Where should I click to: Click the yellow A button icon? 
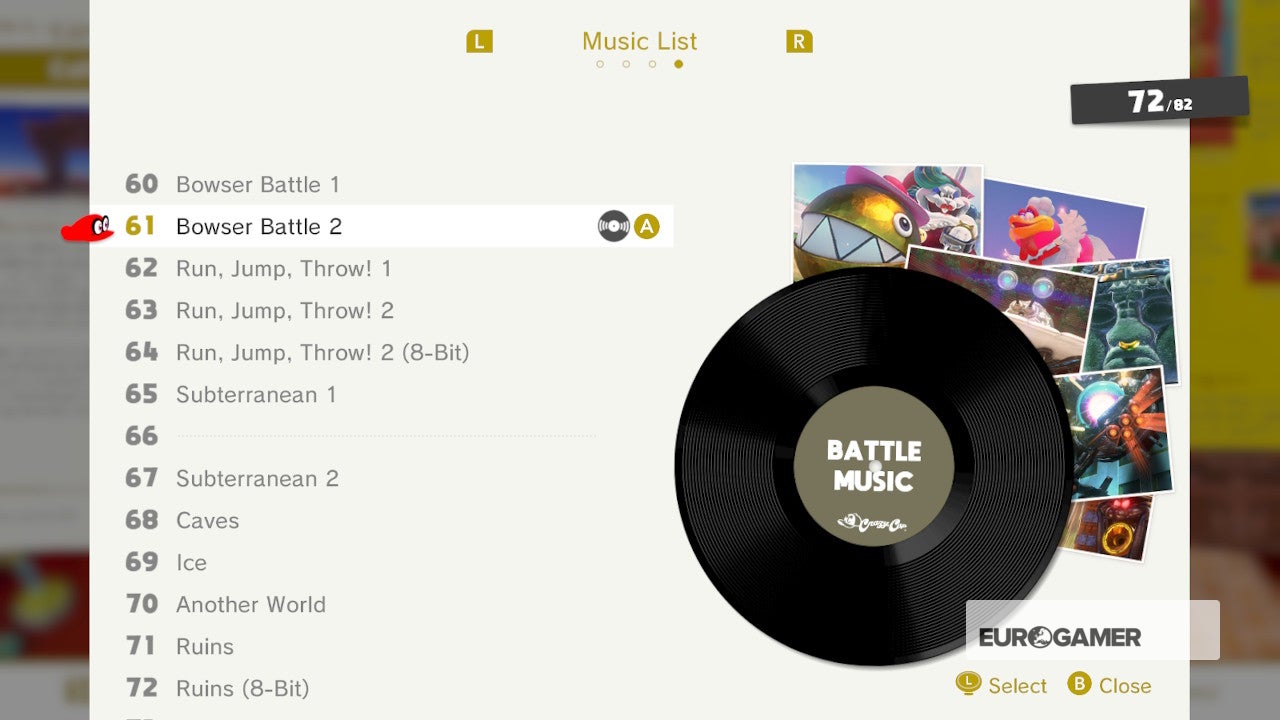(647, 227)
